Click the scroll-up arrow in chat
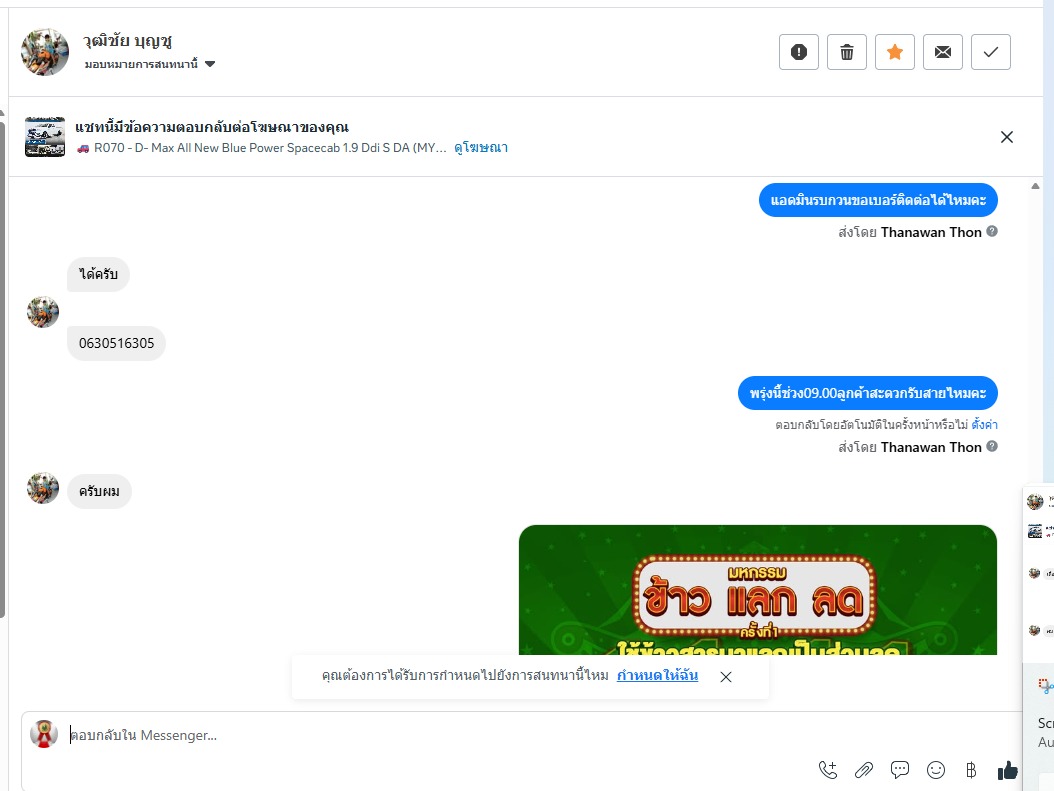The height and width of the screenshot is (791, 1054). coord(1035,186)
